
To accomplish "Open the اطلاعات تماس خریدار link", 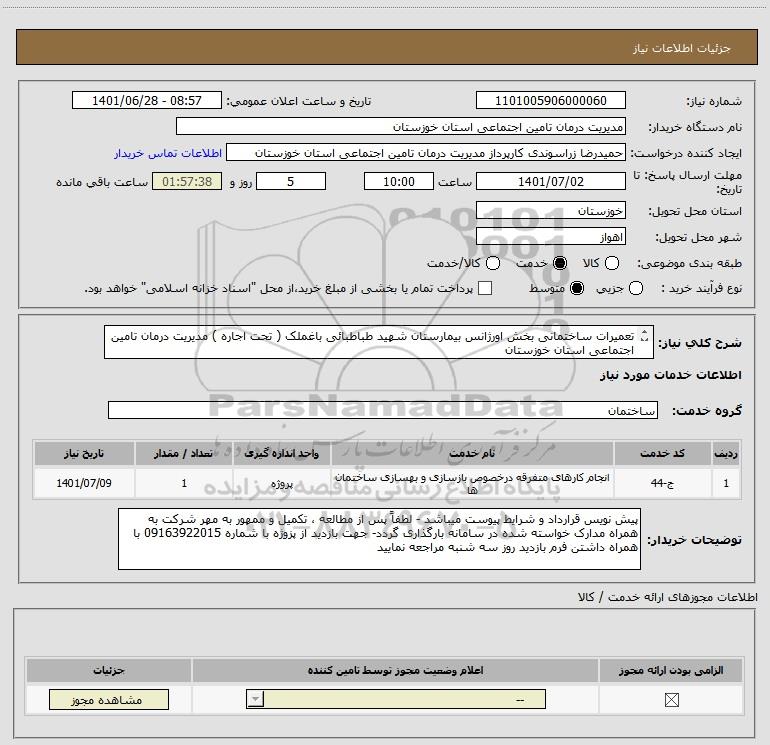I will point(168,153).
